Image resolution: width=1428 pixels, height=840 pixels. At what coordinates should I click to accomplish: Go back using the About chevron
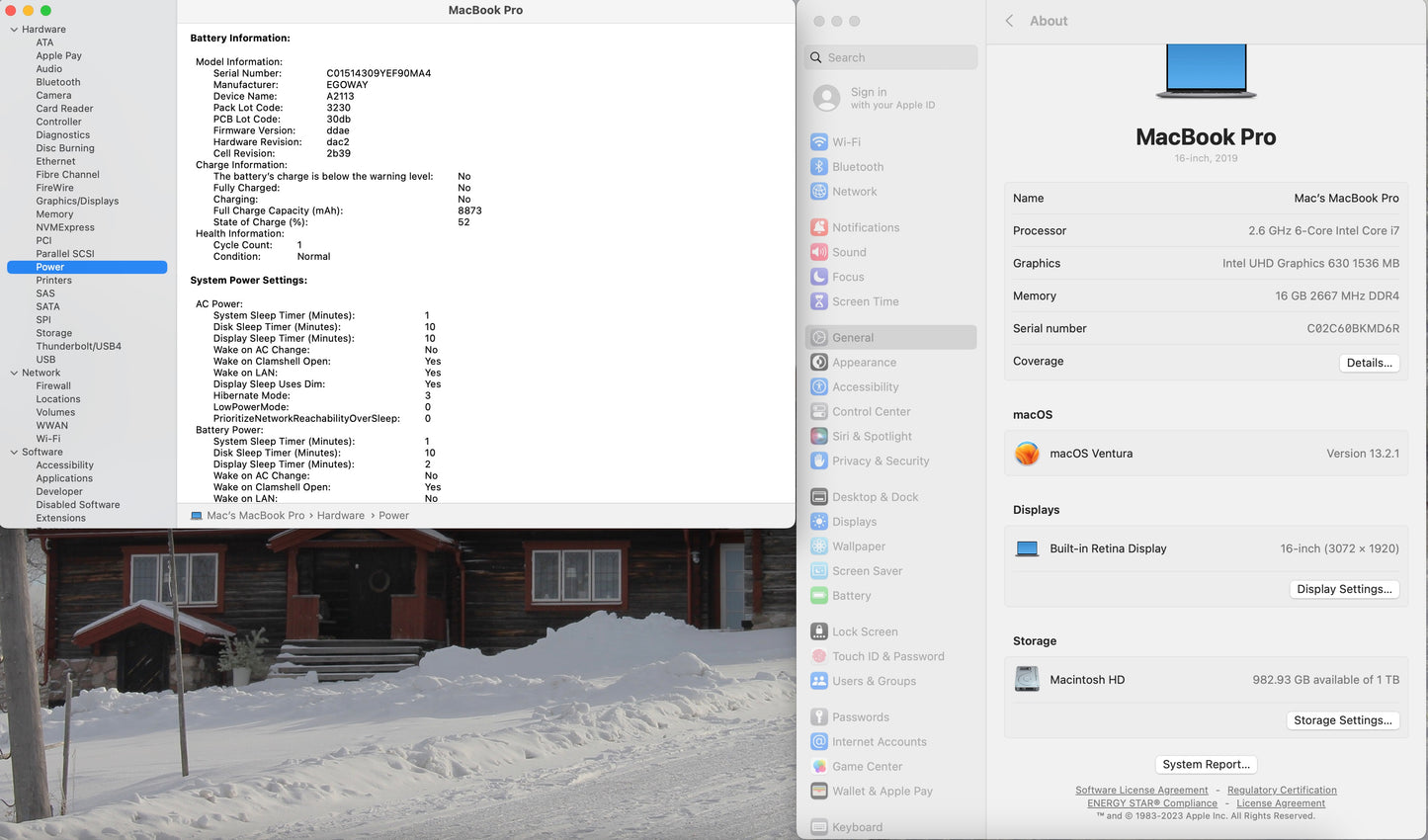pyautogui.click(x=1009, y=21)
